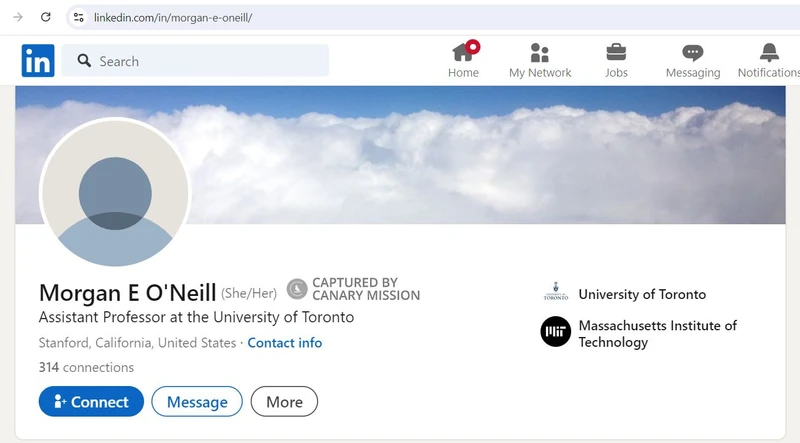Click the MIT logo icon
The width and height of the screenshot is (800, 443).
pyautogui.click(x=556, y=331)
